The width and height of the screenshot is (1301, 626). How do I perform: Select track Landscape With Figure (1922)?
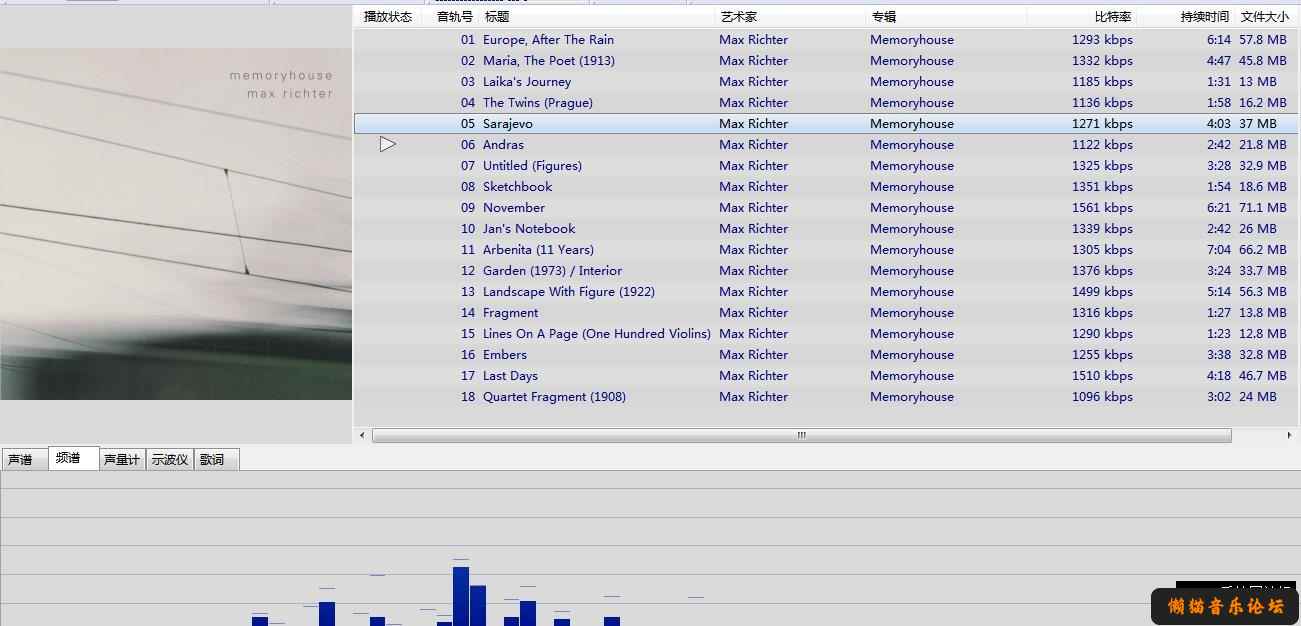coord(569,292)
